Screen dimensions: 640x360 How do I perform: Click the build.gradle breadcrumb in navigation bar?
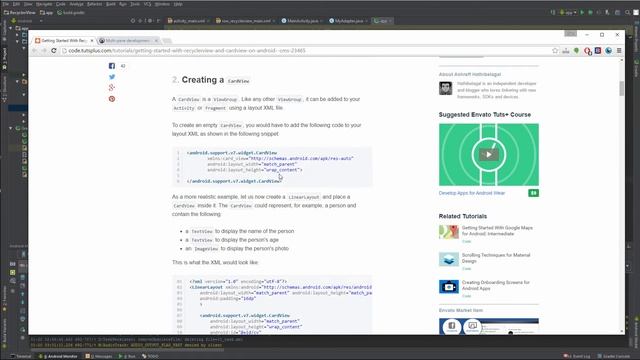pos(71,13)
